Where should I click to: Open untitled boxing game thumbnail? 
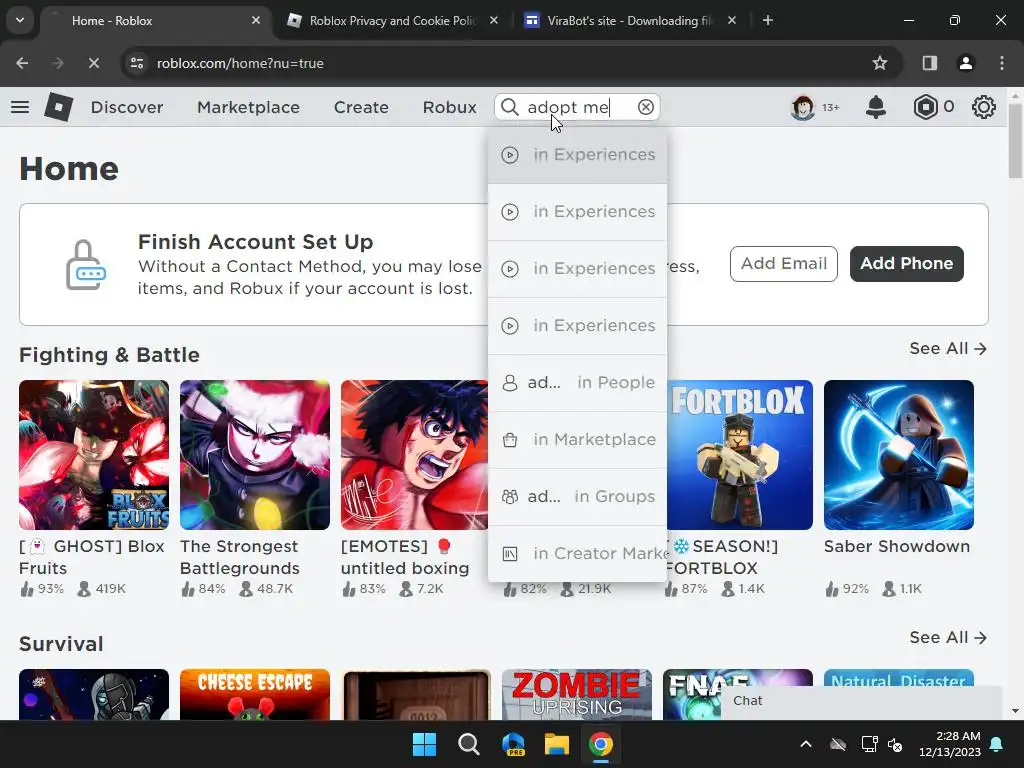(x=414, y=455)
